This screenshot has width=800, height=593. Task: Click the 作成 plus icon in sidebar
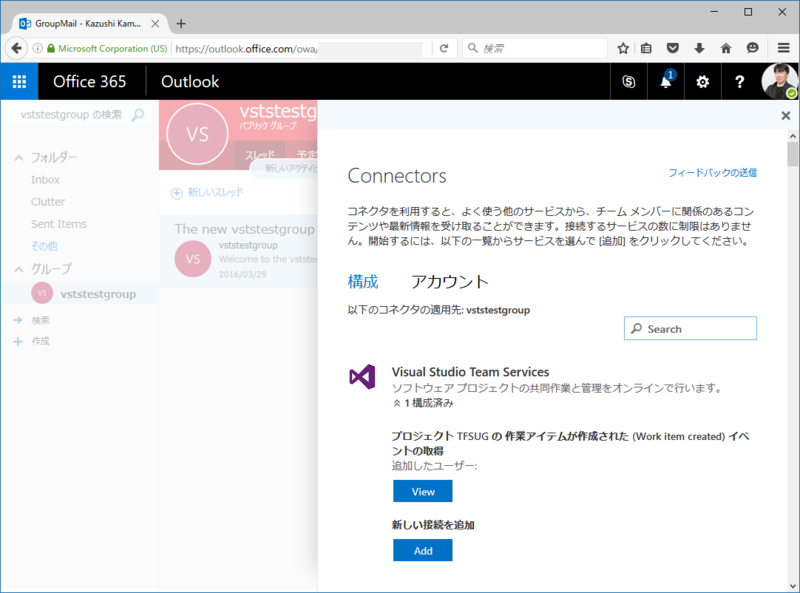click(18, 341)
